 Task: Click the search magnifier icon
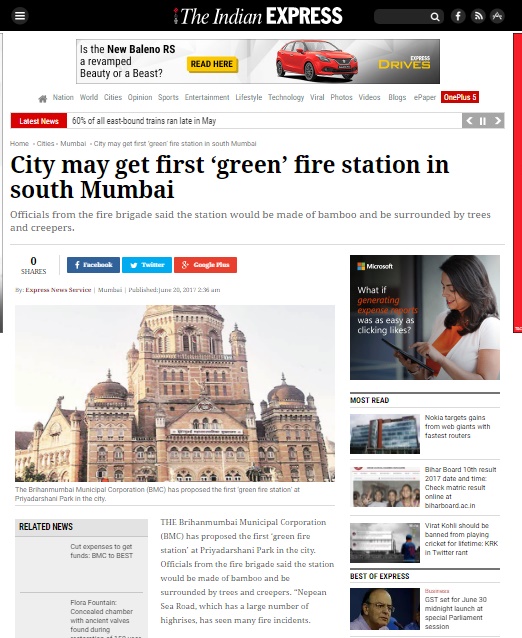(435, 17)
